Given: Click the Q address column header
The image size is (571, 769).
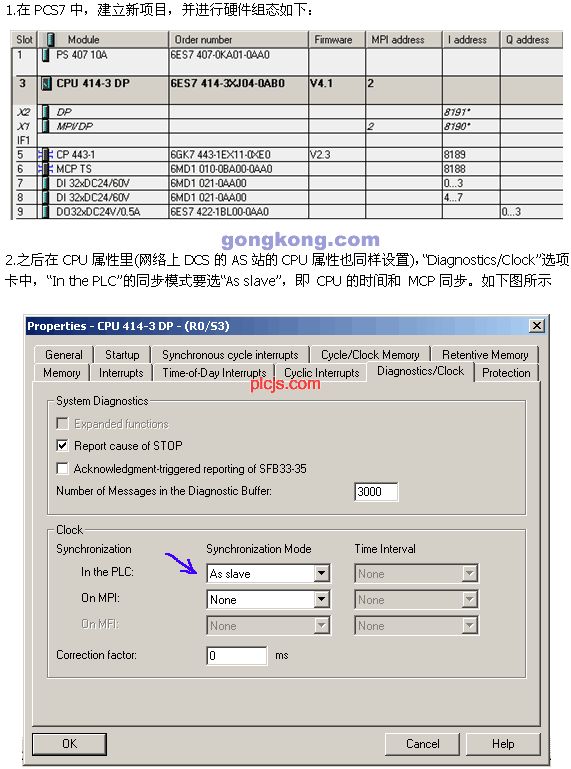Looking at the screenshot, I should click(x=532, y=40).
